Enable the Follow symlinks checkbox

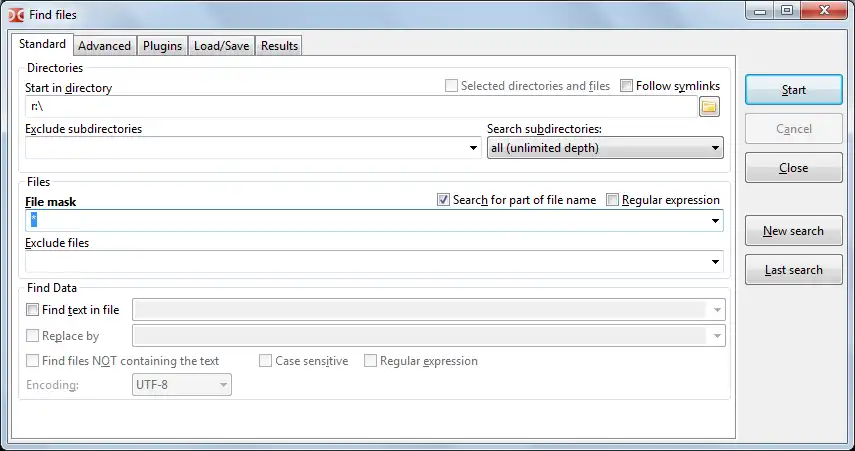pyautogui.click(x=628, y=86)
